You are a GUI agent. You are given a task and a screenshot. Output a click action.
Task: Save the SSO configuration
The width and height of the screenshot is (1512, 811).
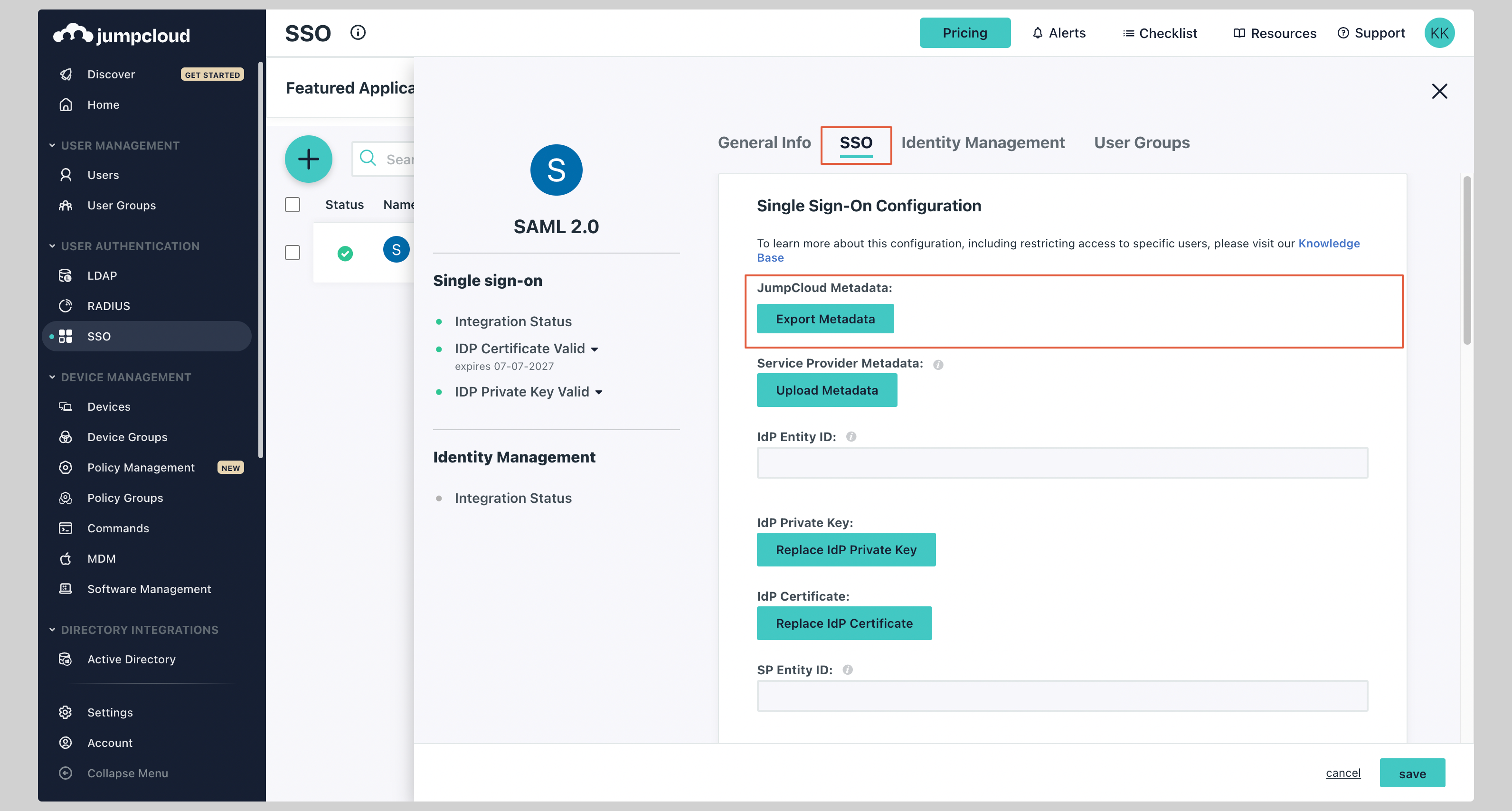click(1412, 773)
